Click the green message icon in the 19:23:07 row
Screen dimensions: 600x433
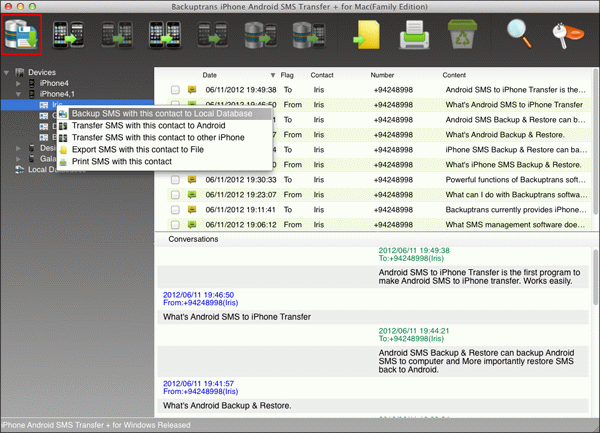point(192,195)
